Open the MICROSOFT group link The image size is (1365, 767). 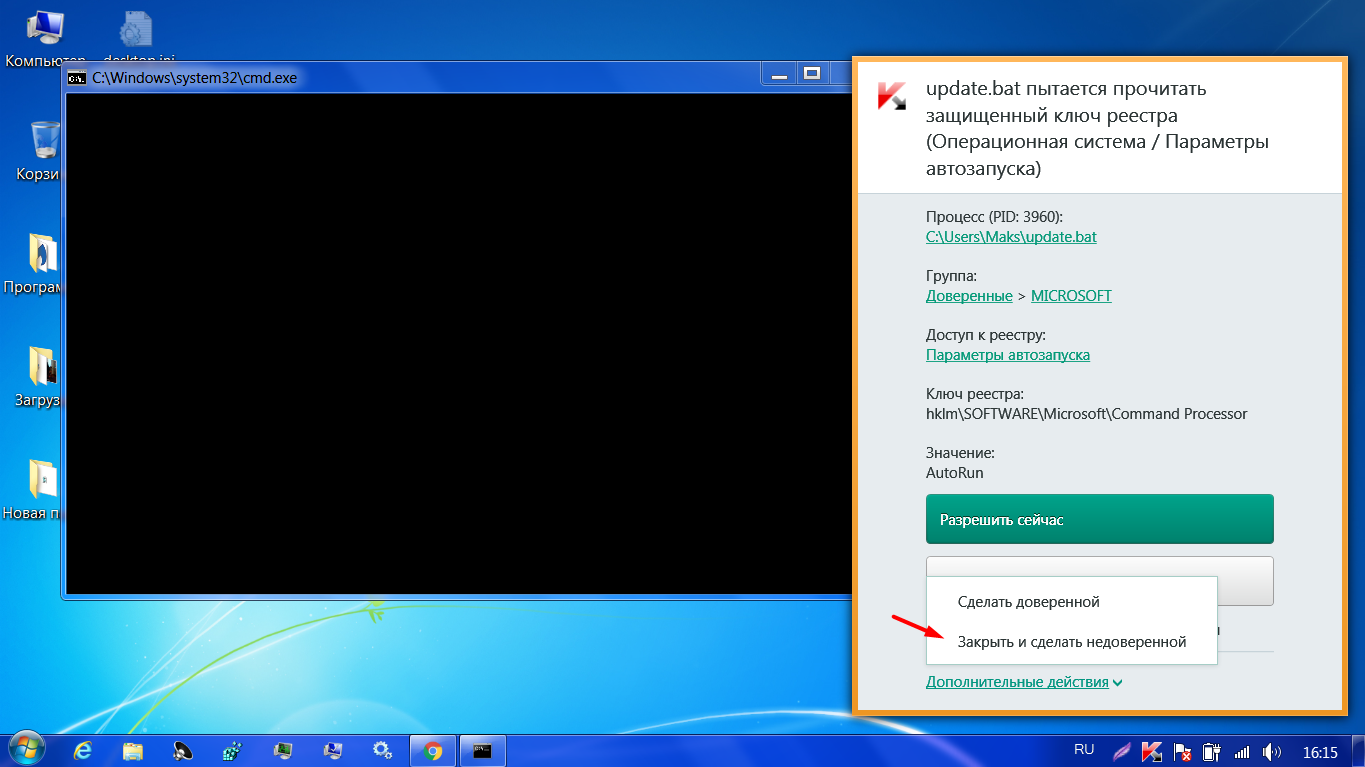(x=1071, y=296)
